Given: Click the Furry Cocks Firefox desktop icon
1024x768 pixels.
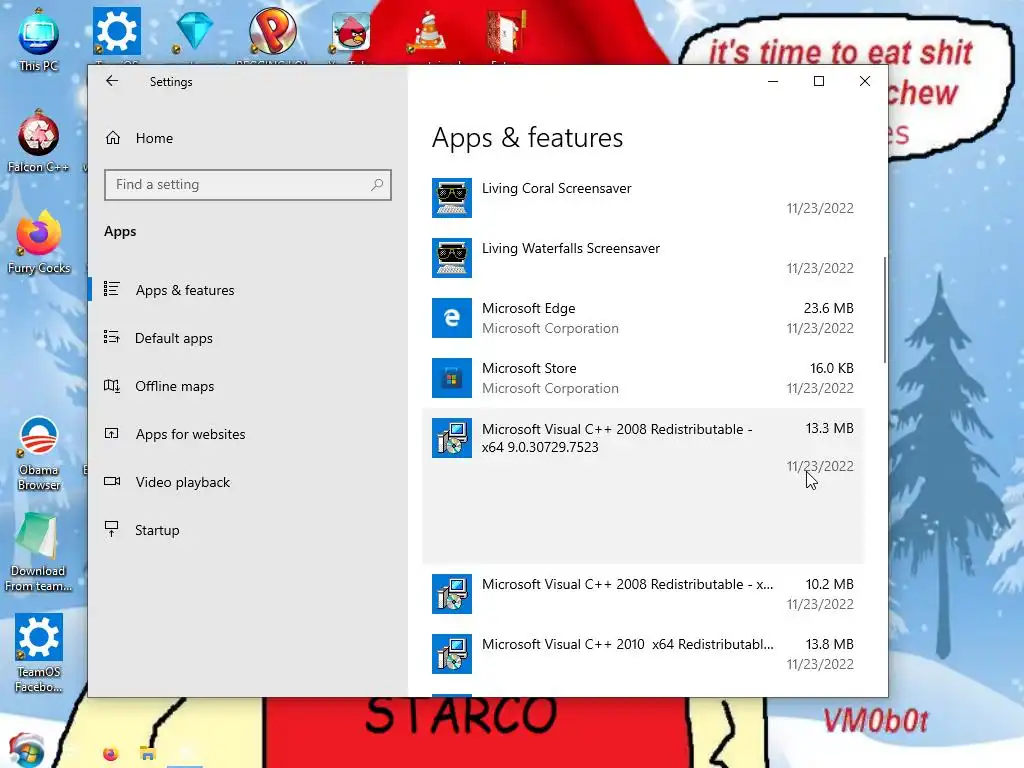Looking at the screenshot, I should (39, 243).
